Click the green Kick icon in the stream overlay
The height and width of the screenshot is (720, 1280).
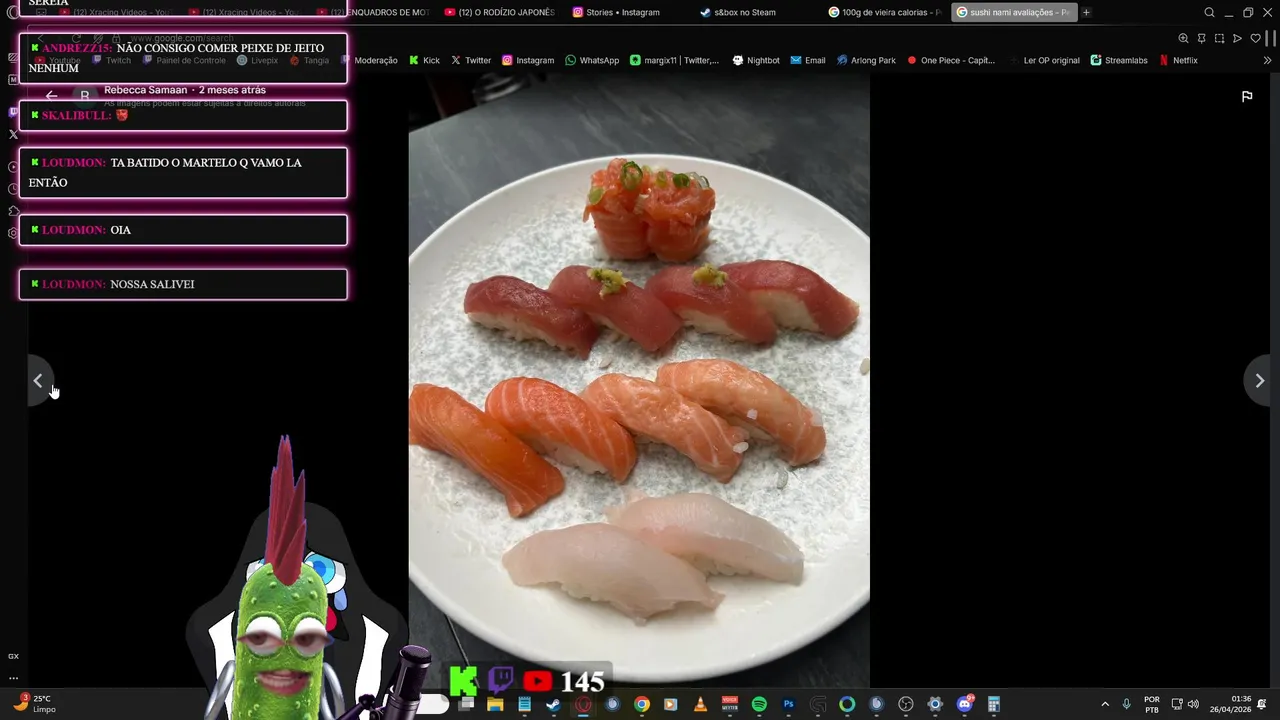(463, 681)
